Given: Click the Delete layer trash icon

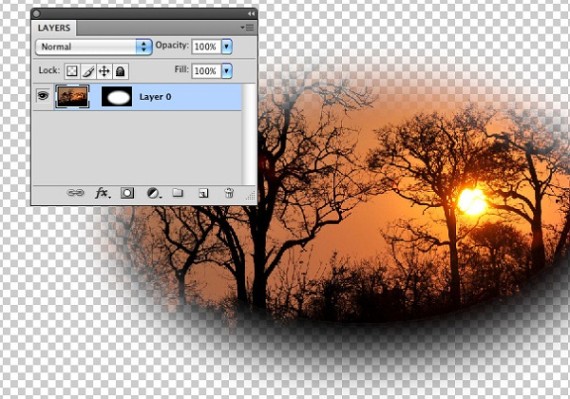Looking at the screenshot, I should (x=229, y=193).
